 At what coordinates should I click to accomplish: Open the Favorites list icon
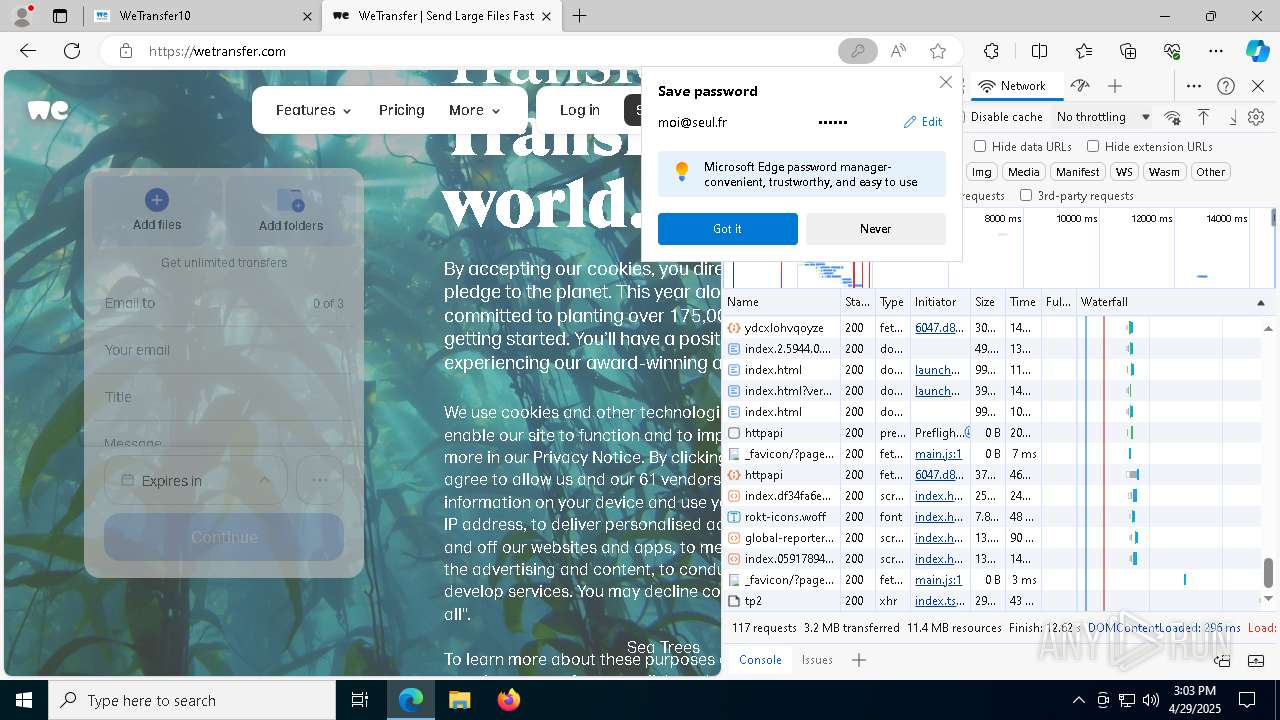click(x=1084, y=51)
